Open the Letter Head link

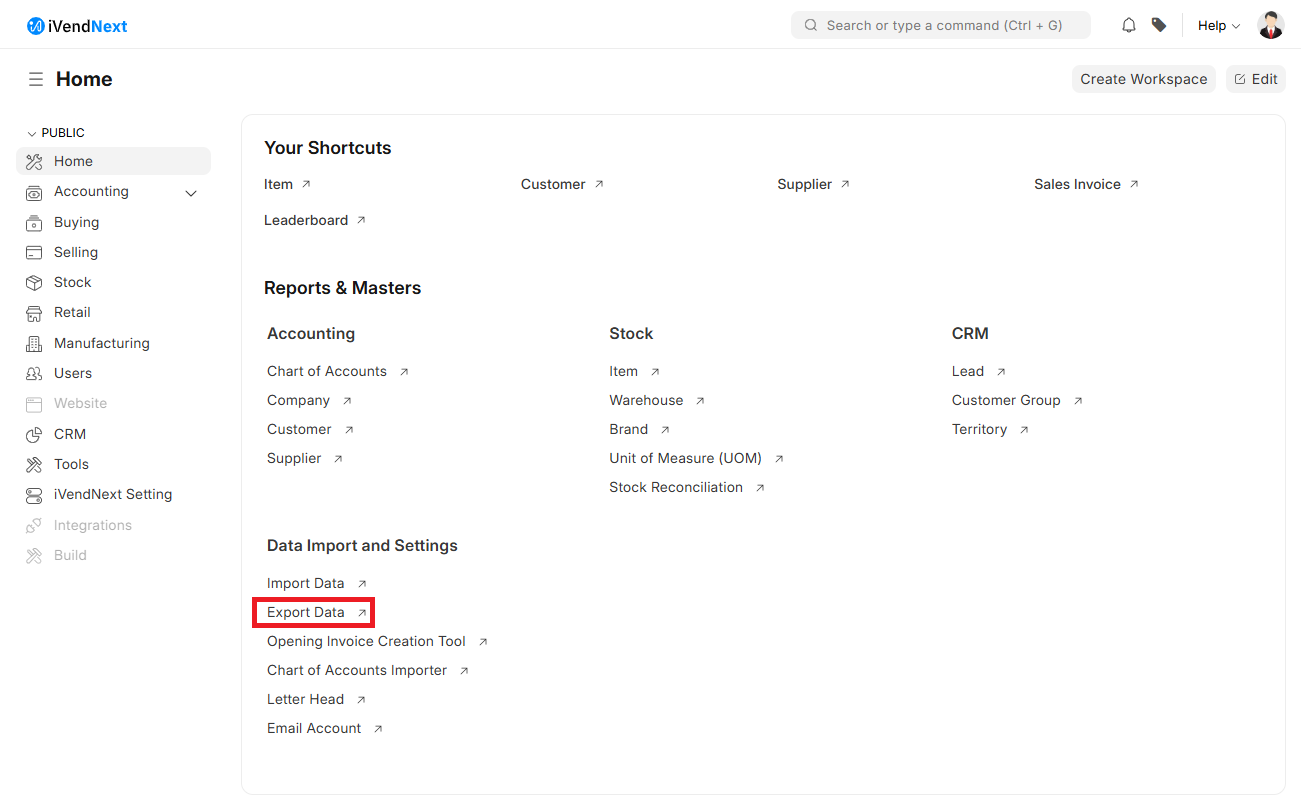click(305, 699)
